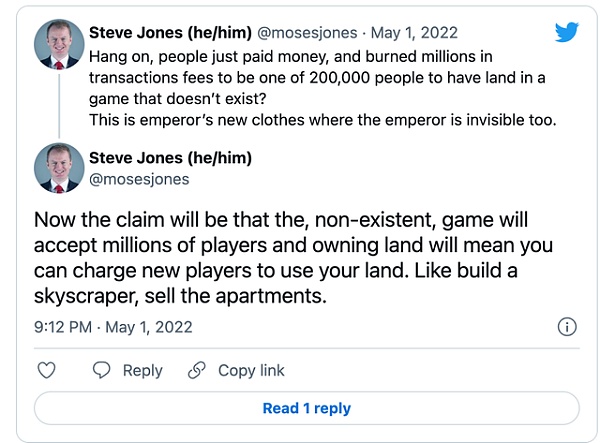Click main tweet text 'Now the claim'
Viewport: 600px width, 443px height.
click(x=293, y=258)
